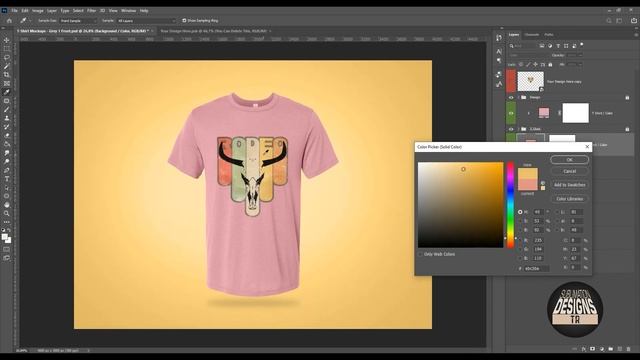This screenshot has width=640, height=360.
Task: Filter layers by smart objects icon
Action: (574, 46)
